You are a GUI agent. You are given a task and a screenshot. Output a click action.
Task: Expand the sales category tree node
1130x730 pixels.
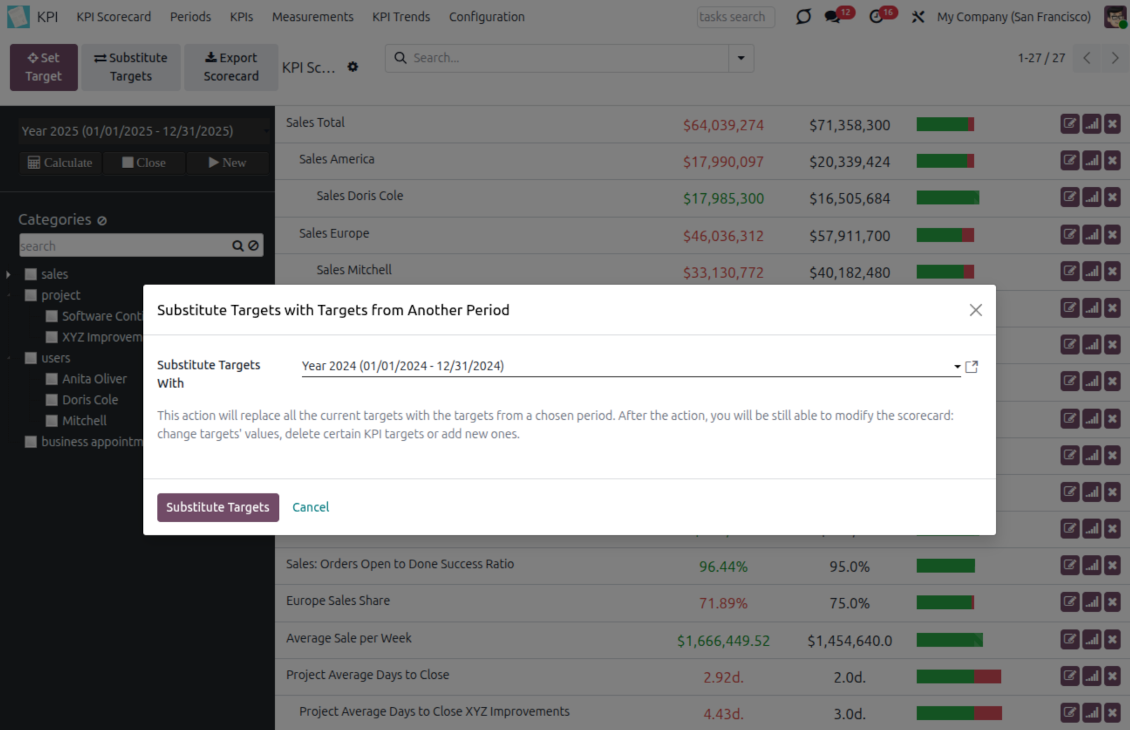click(x=9, y=274)
